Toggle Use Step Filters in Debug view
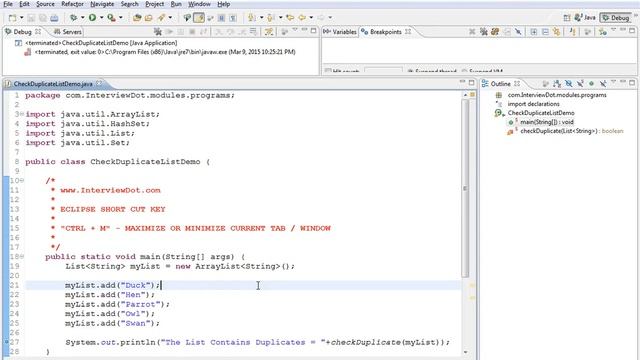 [x=269, y=31]
